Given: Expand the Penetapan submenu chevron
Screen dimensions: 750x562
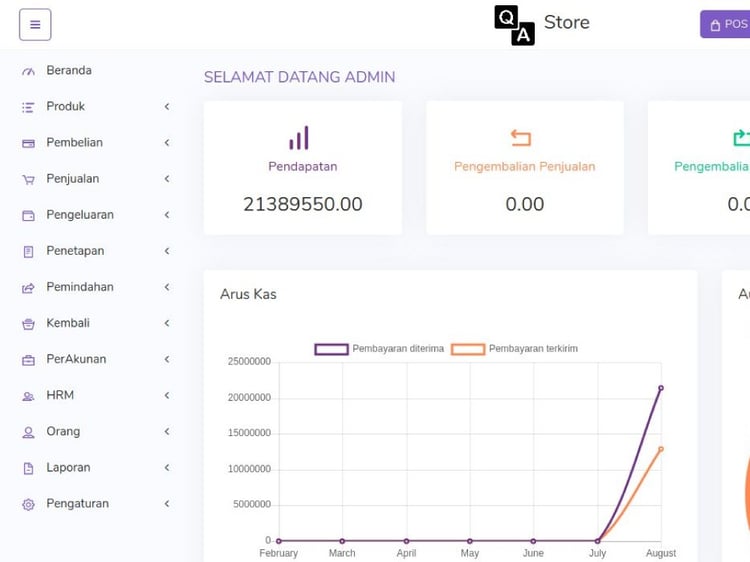Looking at the screenshot, I should click(167, 251).
